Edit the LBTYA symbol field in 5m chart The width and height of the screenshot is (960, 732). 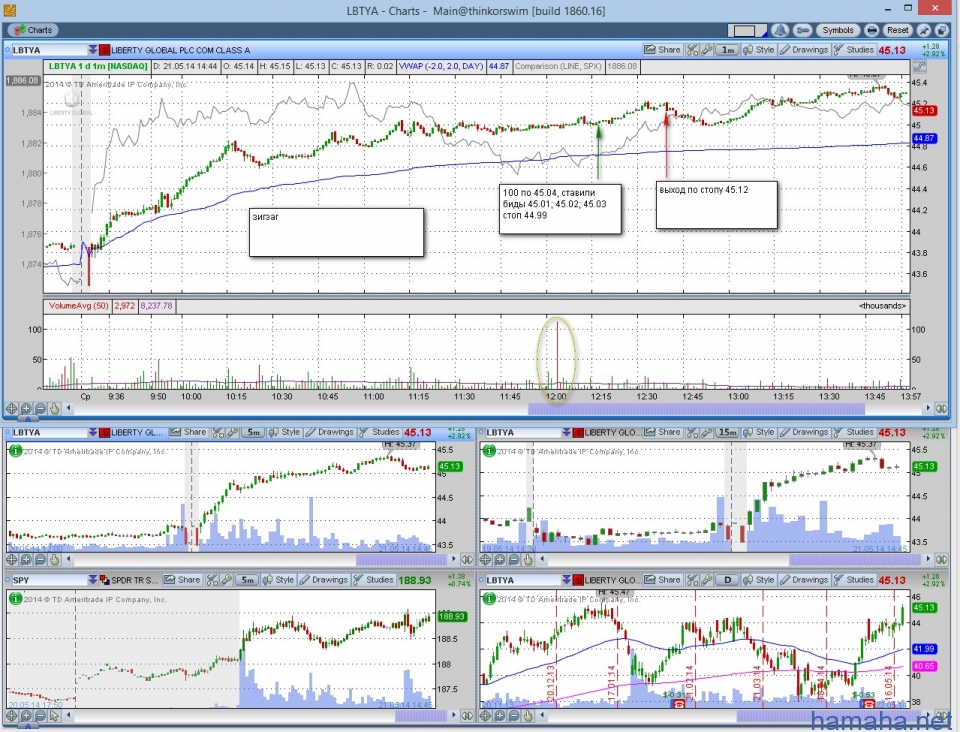pyautogui.click(x=49, y=433)
